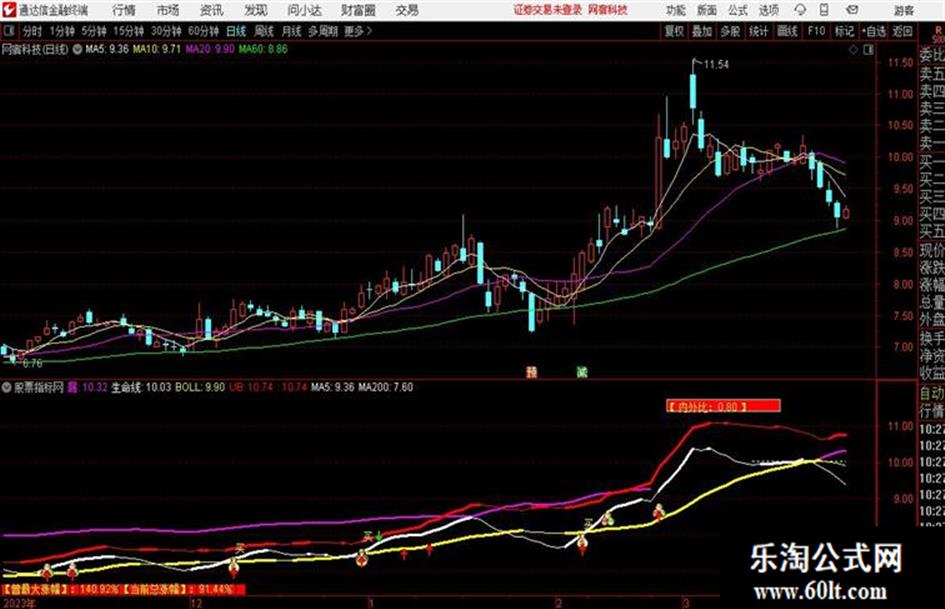945x609 pixels.
Task: Expand 股票指标网 sub-indicator dropdown arrow
Action: point(7,387)
